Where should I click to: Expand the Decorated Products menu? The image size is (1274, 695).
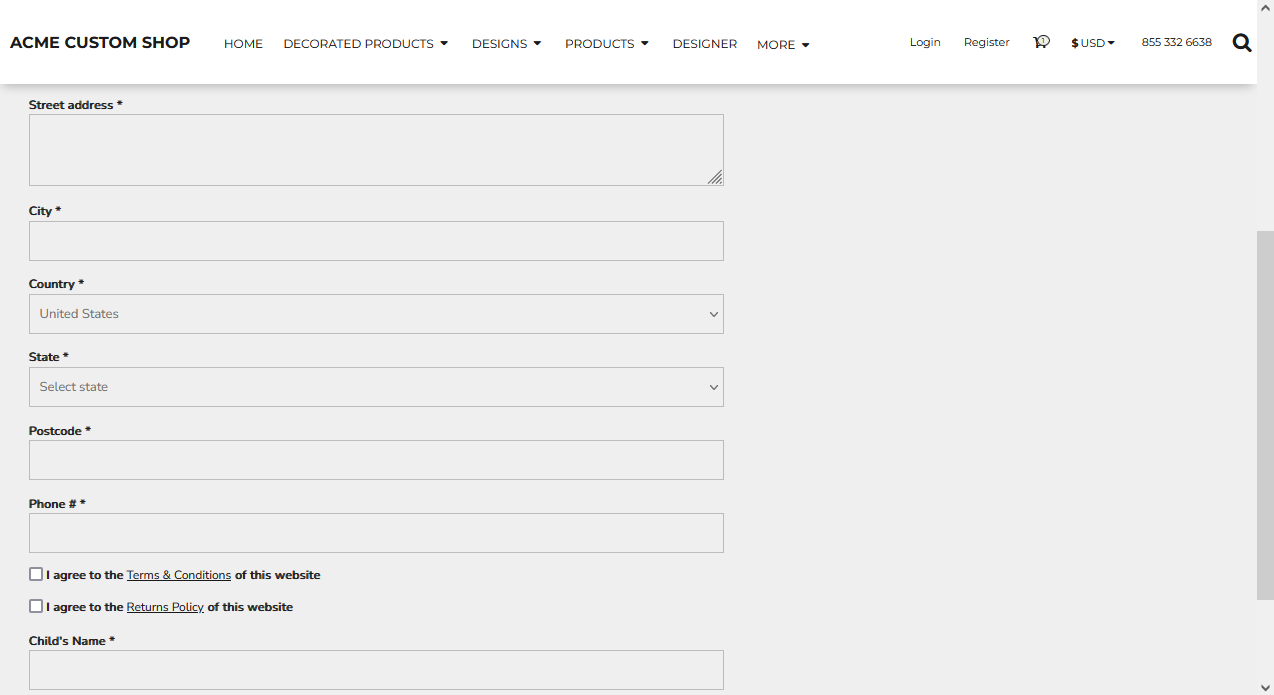tap(366, 44)
